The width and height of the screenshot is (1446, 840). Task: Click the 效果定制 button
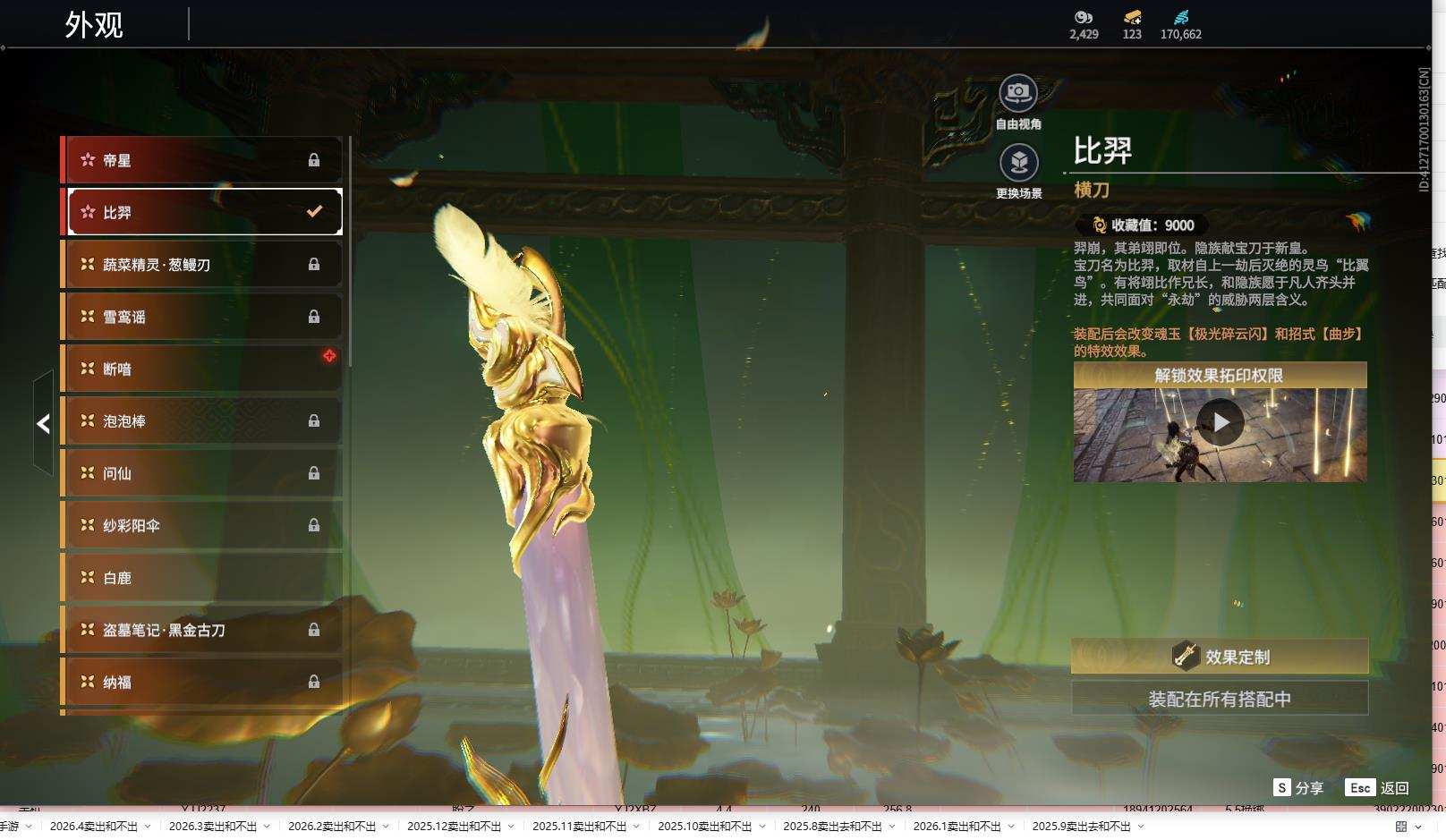(x=1220, y=657)
